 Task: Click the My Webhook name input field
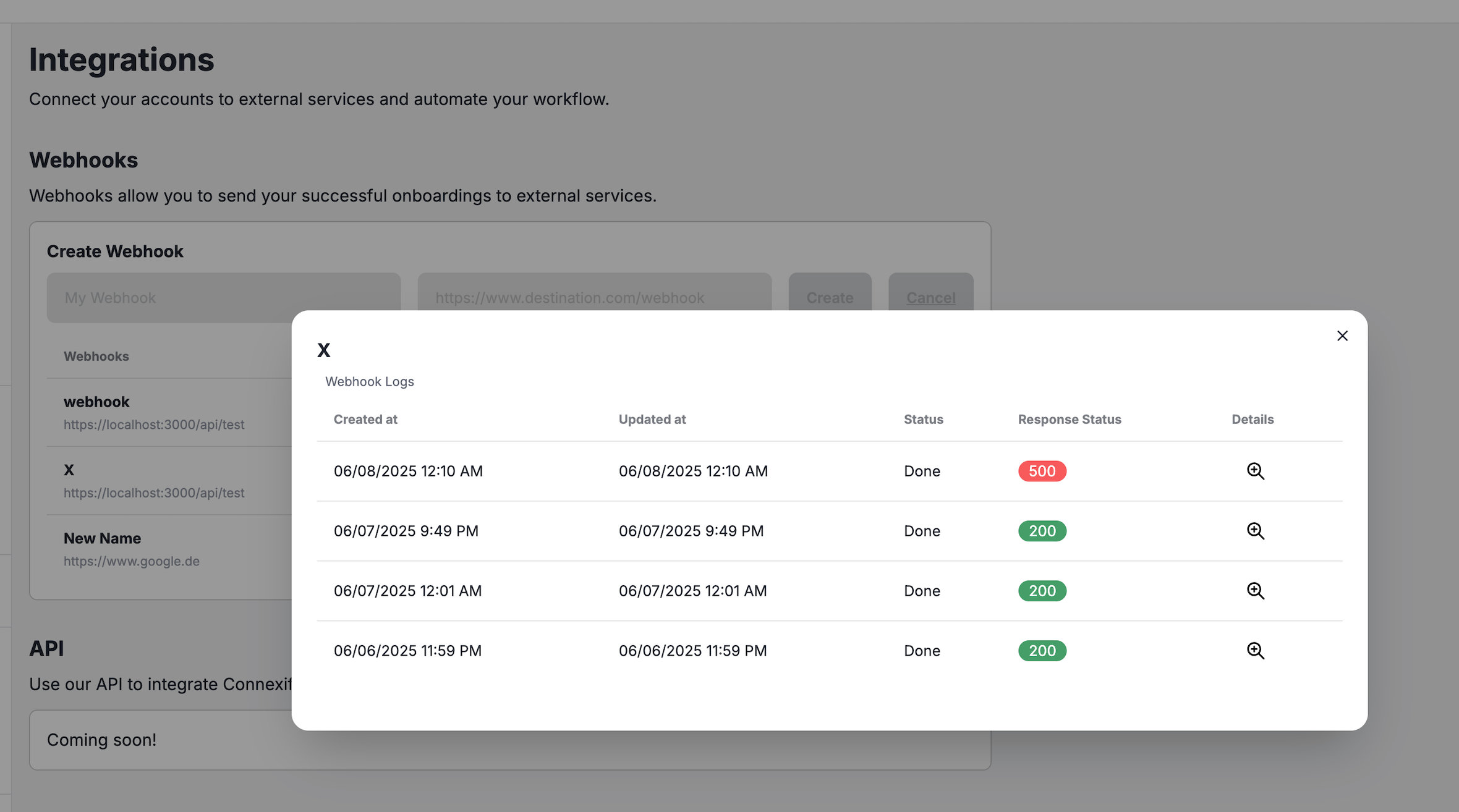point(224,297)
